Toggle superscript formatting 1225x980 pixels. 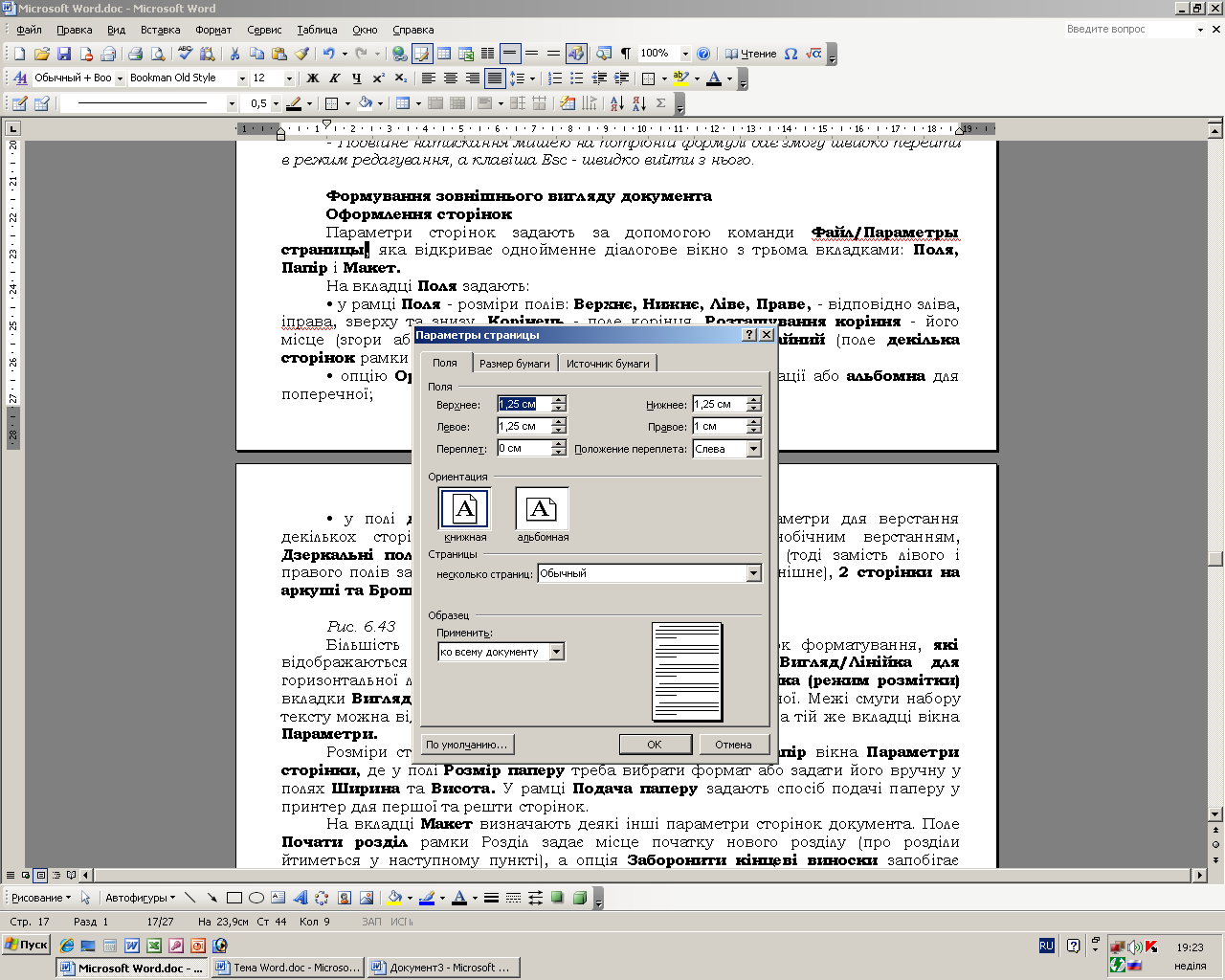tap(378, 78)
